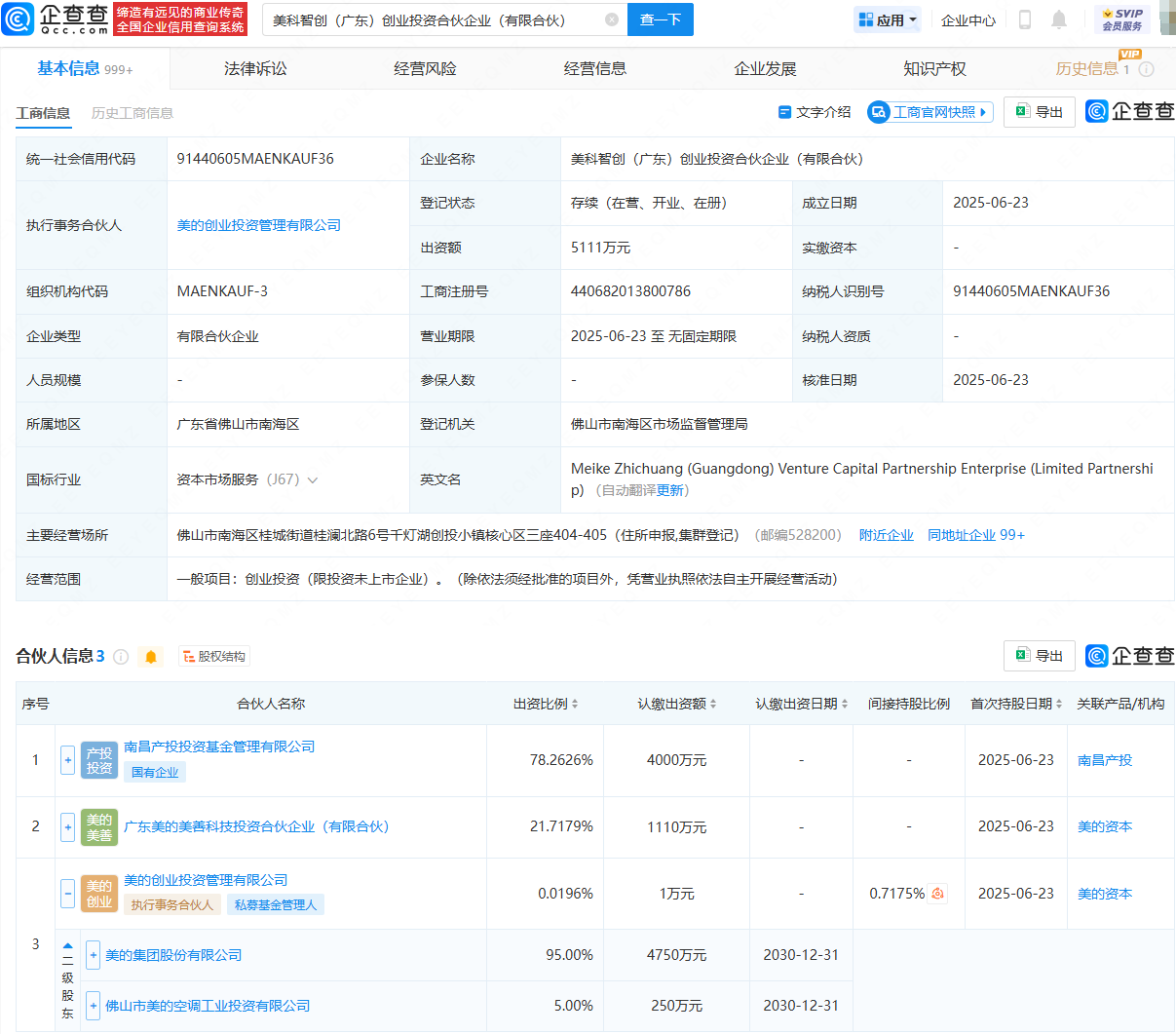Open the Qcc.com logo homepage

(56, 19)
